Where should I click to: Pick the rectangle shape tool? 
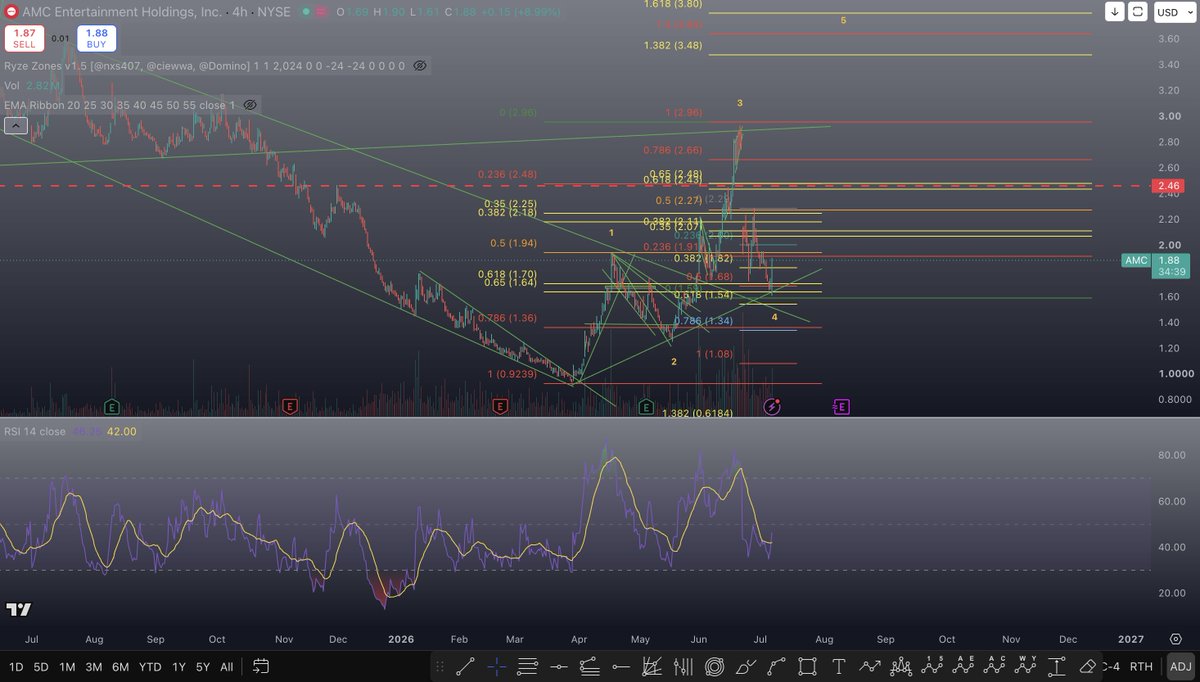[x=807, y=666]
